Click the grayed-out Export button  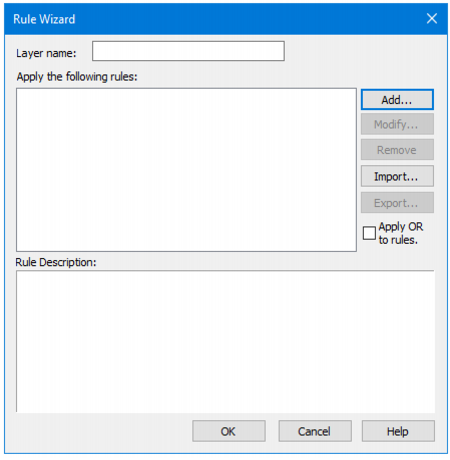click(x=397, y=203)
